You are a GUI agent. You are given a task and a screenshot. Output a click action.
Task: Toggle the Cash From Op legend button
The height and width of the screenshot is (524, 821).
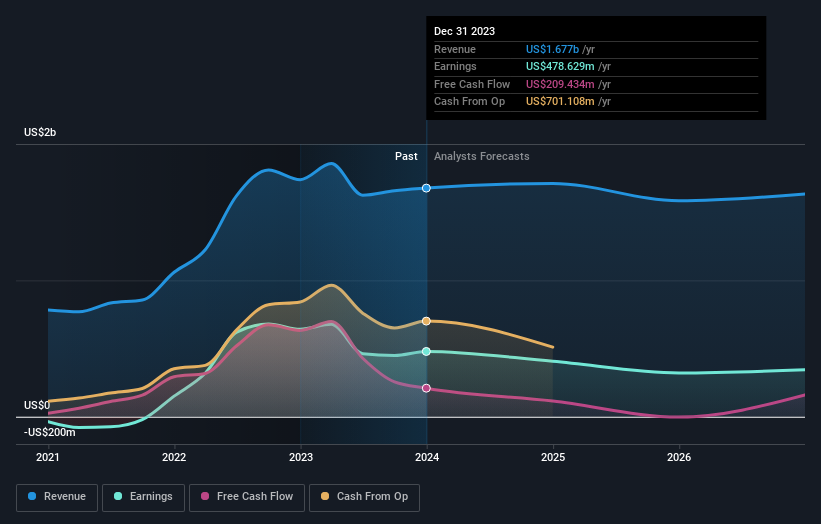tap(364, 497)
